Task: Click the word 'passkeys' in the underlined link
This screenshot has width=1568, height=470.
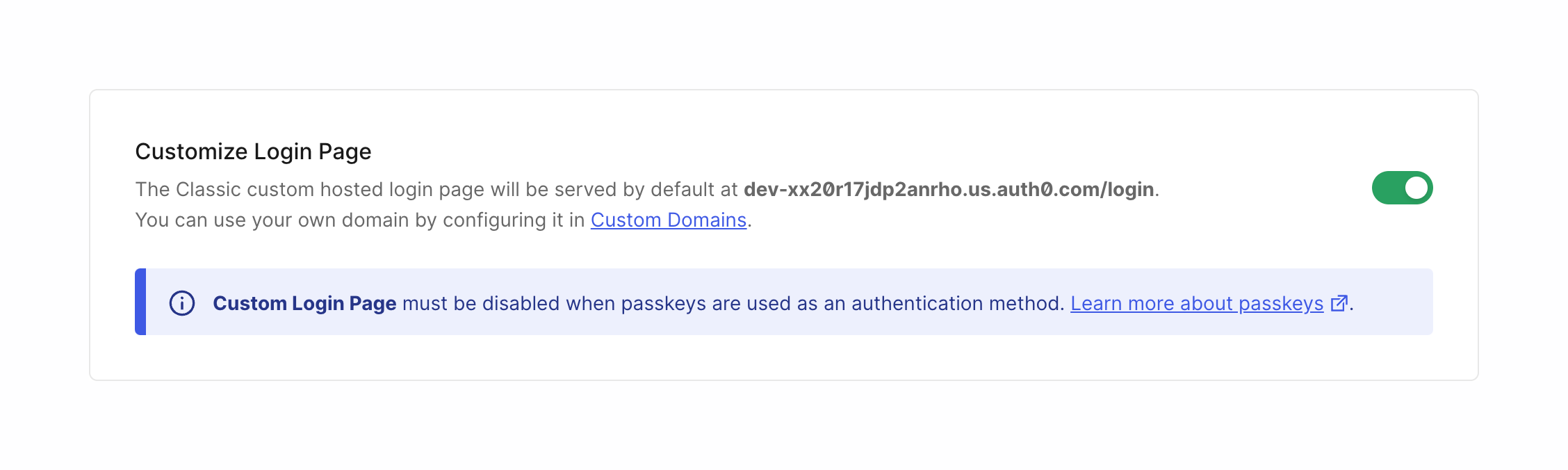Action: 1280,303
